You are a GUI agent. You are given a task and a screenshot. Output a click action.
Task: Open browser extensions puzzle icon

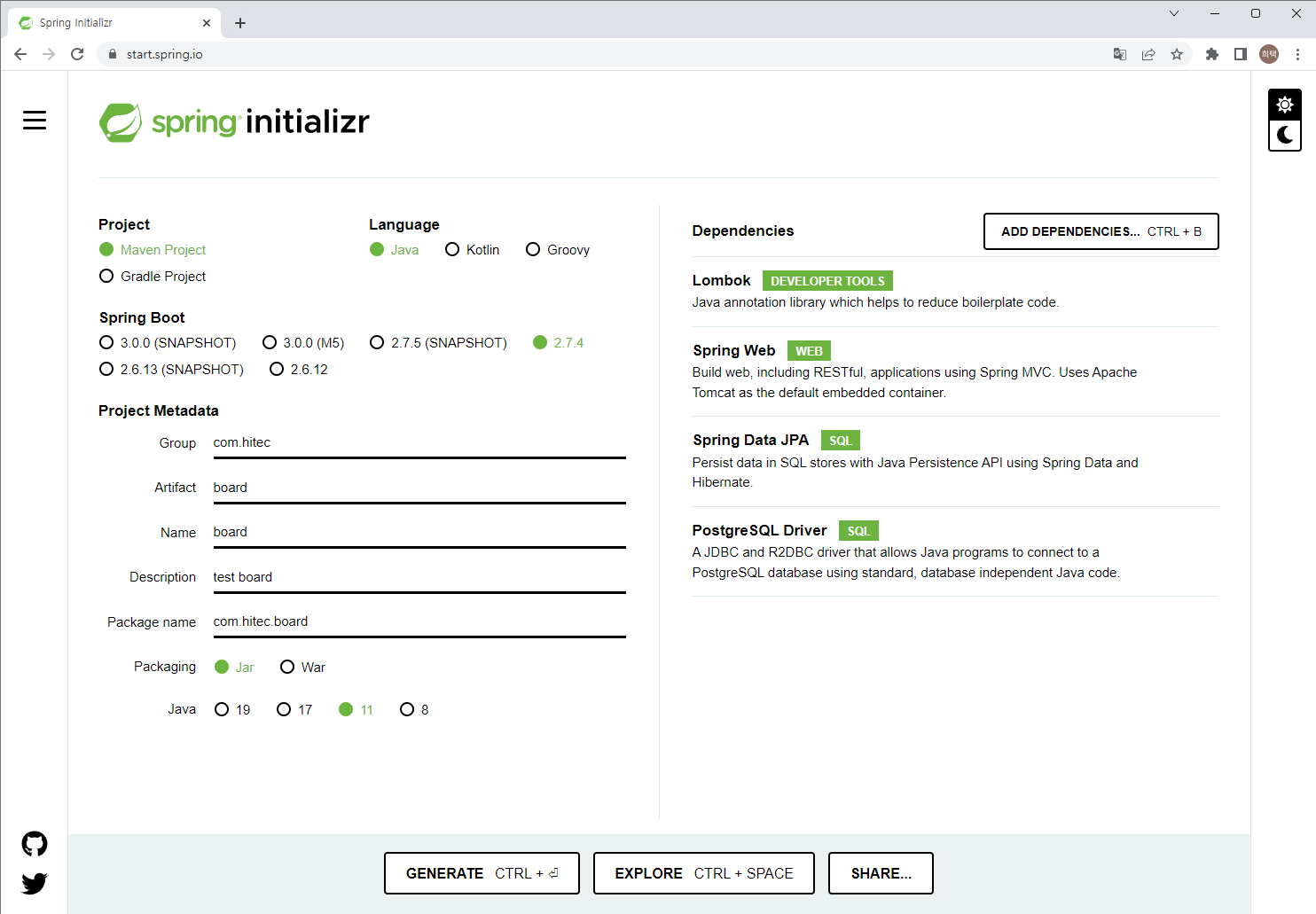pyautogui.click(x=1212, y=54)
